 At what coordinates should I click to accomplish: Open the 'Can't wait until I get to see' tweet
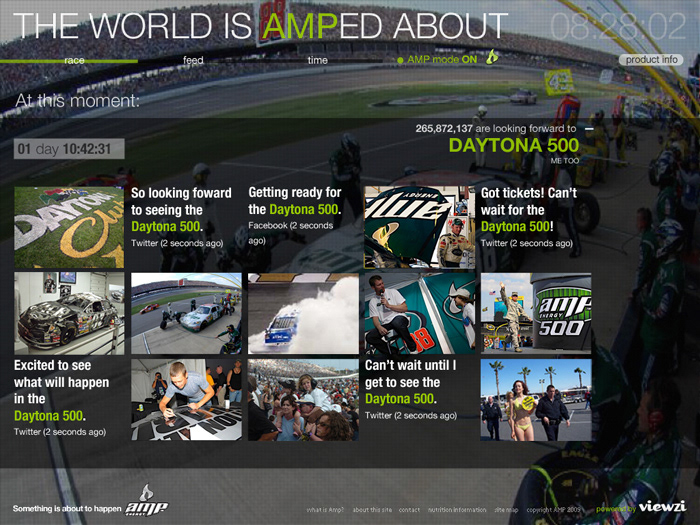pyautogui.click(x=411, y=390)
